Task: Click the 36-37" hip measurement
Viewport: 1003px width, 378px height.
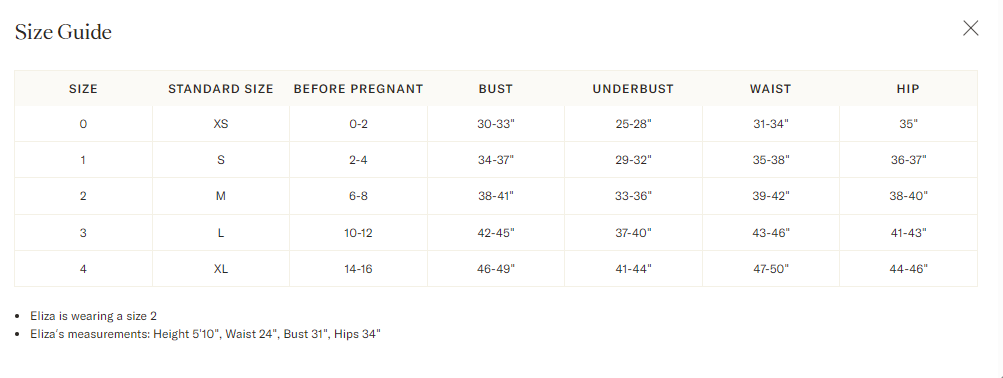Action: coord(908,160)
